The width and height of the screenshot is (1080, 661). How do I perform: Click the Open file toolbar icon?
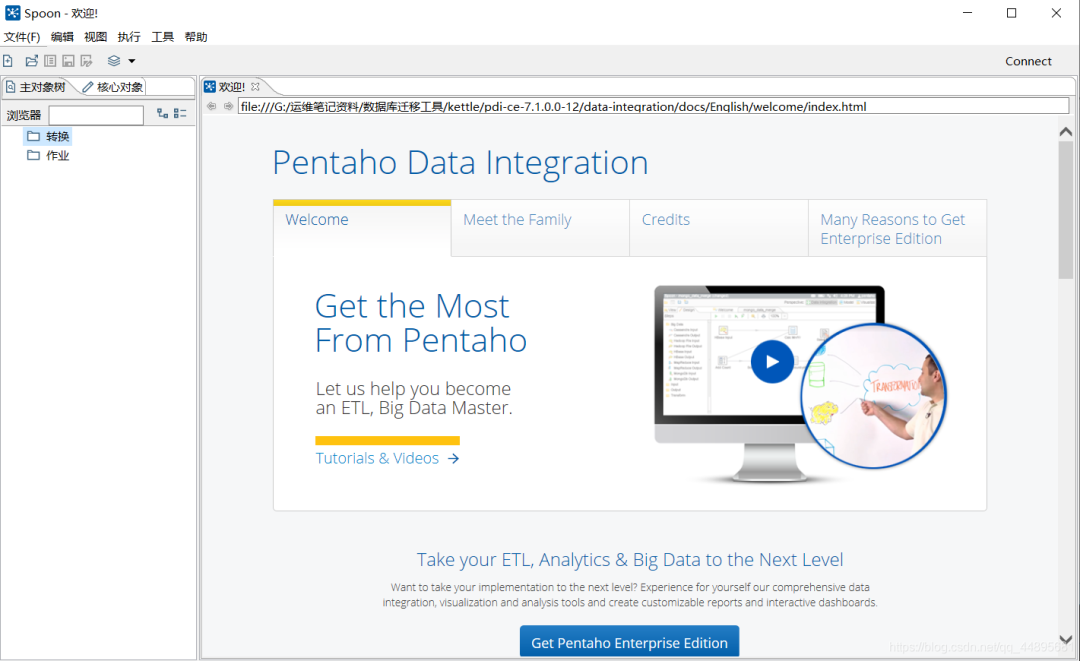(x=32, y=61)
